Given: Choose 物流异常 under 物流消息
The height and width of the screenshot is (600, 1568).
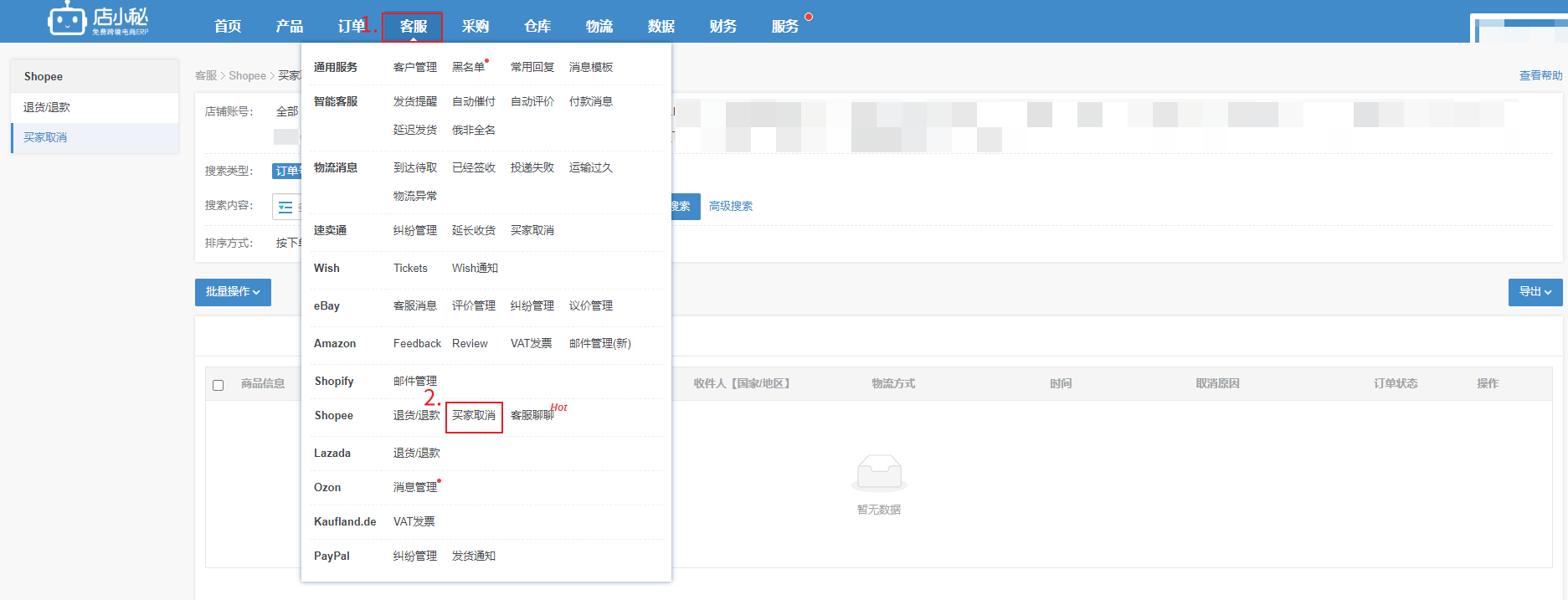Looking at the screenshot, I should (415, 196).
